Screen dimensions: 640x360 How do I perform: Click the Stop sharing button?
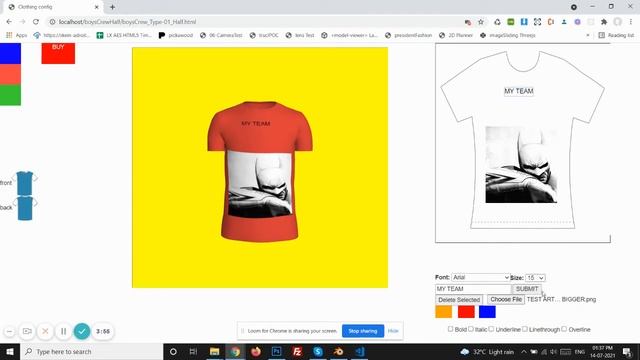coord(363,331)
